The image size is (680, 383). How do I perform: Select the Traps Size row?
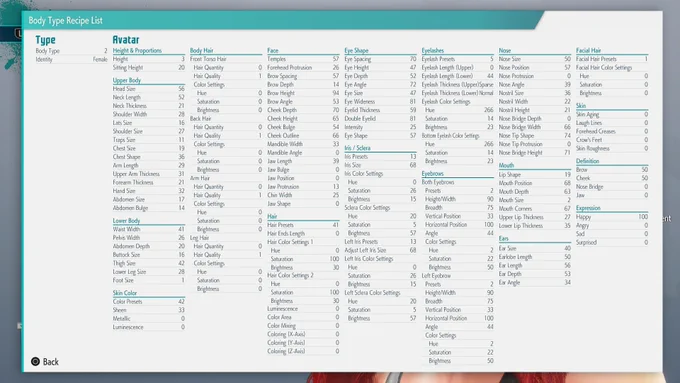coord(149,140)
